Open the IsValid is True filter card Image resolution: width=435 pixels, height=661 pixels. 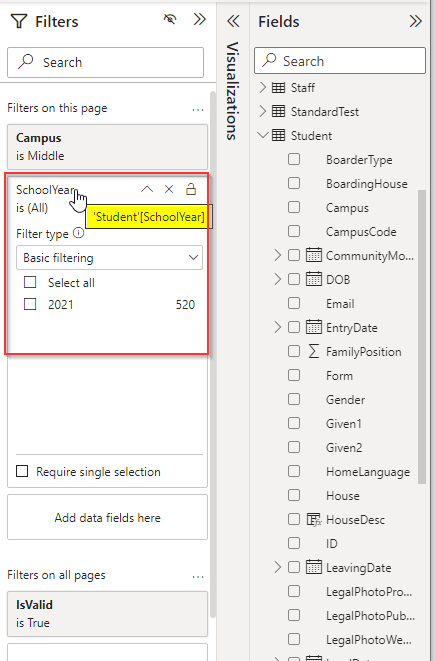tap(107, 614)
